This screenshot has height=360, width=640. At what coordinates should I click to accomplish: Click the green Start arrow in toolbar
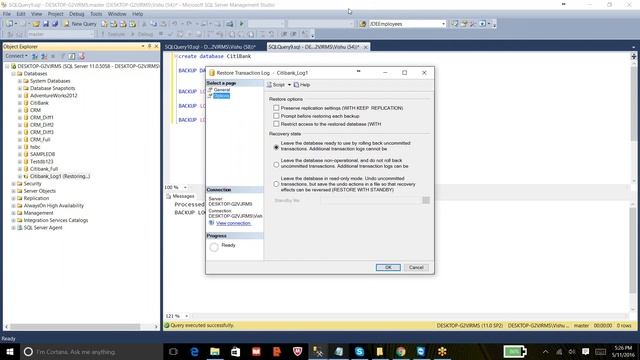point(241,24)
